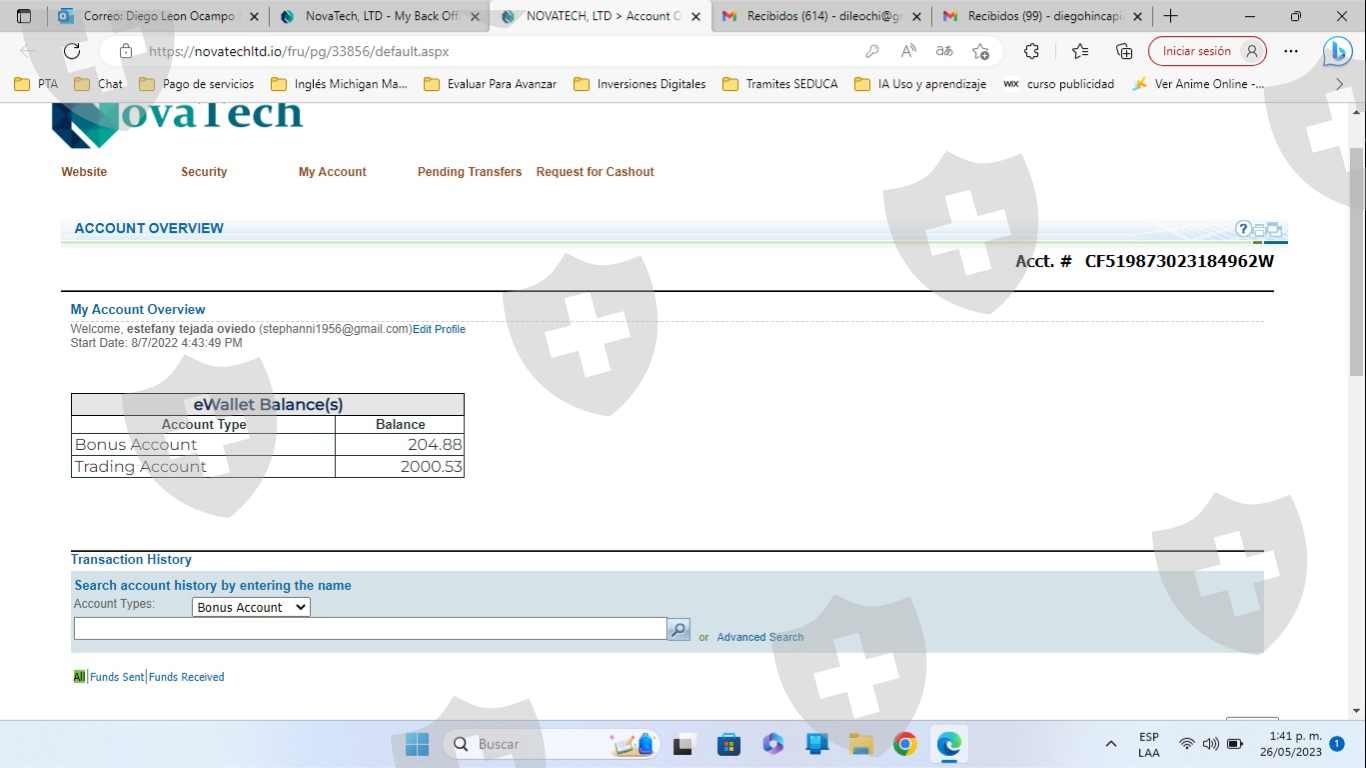Open the Pending Transfers menu item
This screenshot has width=1366, height=768.
coord(470,172)
